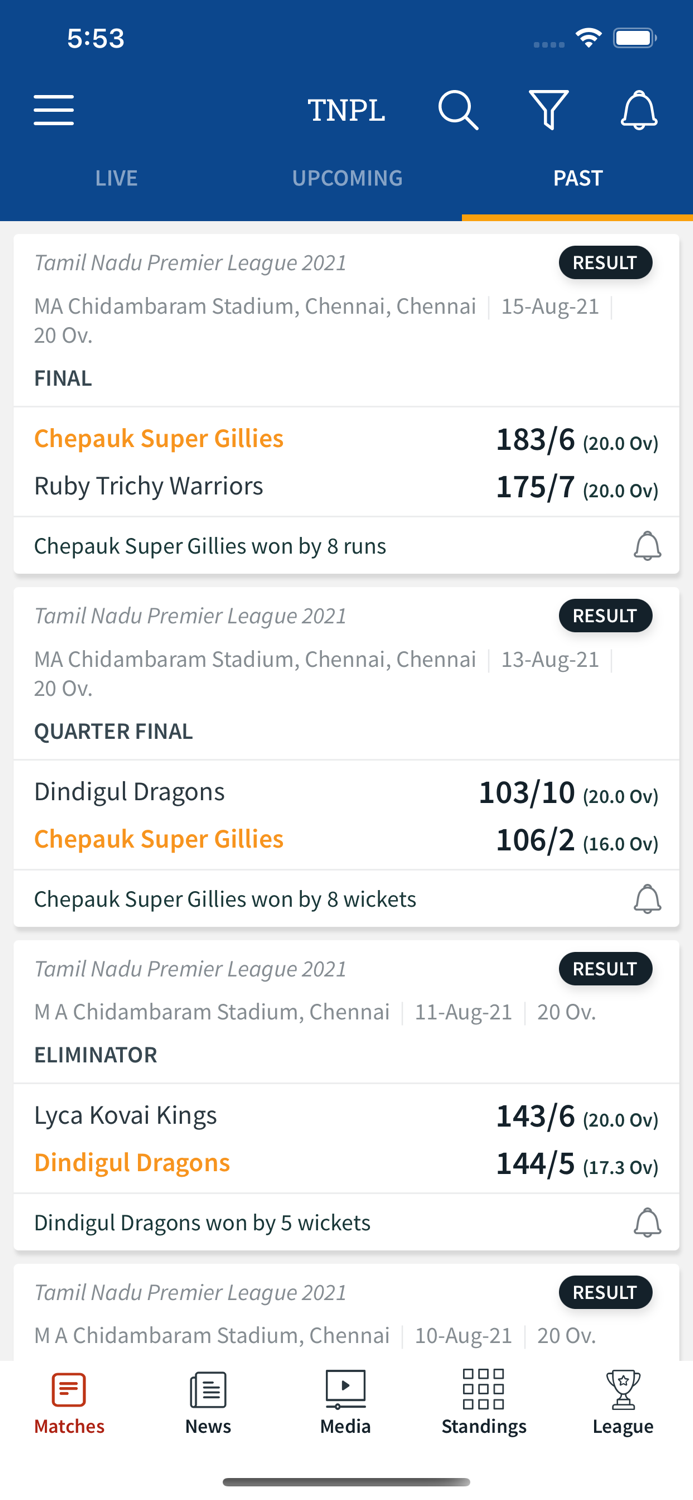Switch to the LIVE tab
693x1500 pixels.
click(116, 178)
